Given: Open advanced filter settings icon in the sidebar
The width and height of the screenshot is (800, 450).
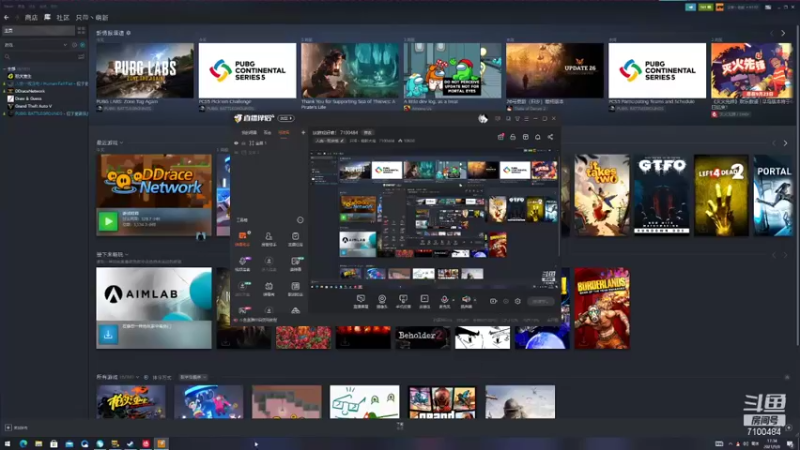Looking at the screenshot, I should point(81,57).
